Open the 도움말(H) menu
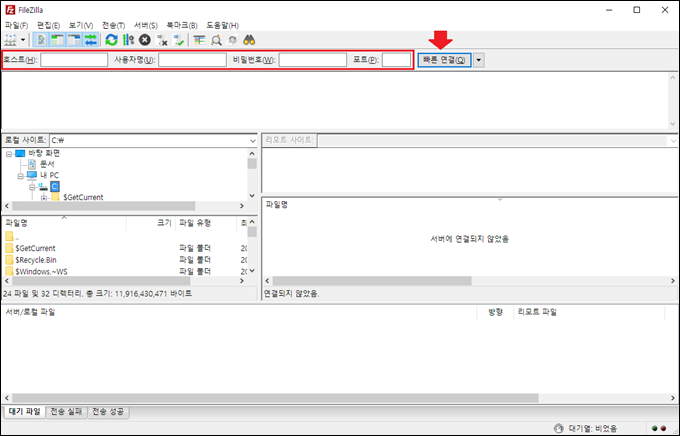This screenshot has width=680, height=436. 222,25
